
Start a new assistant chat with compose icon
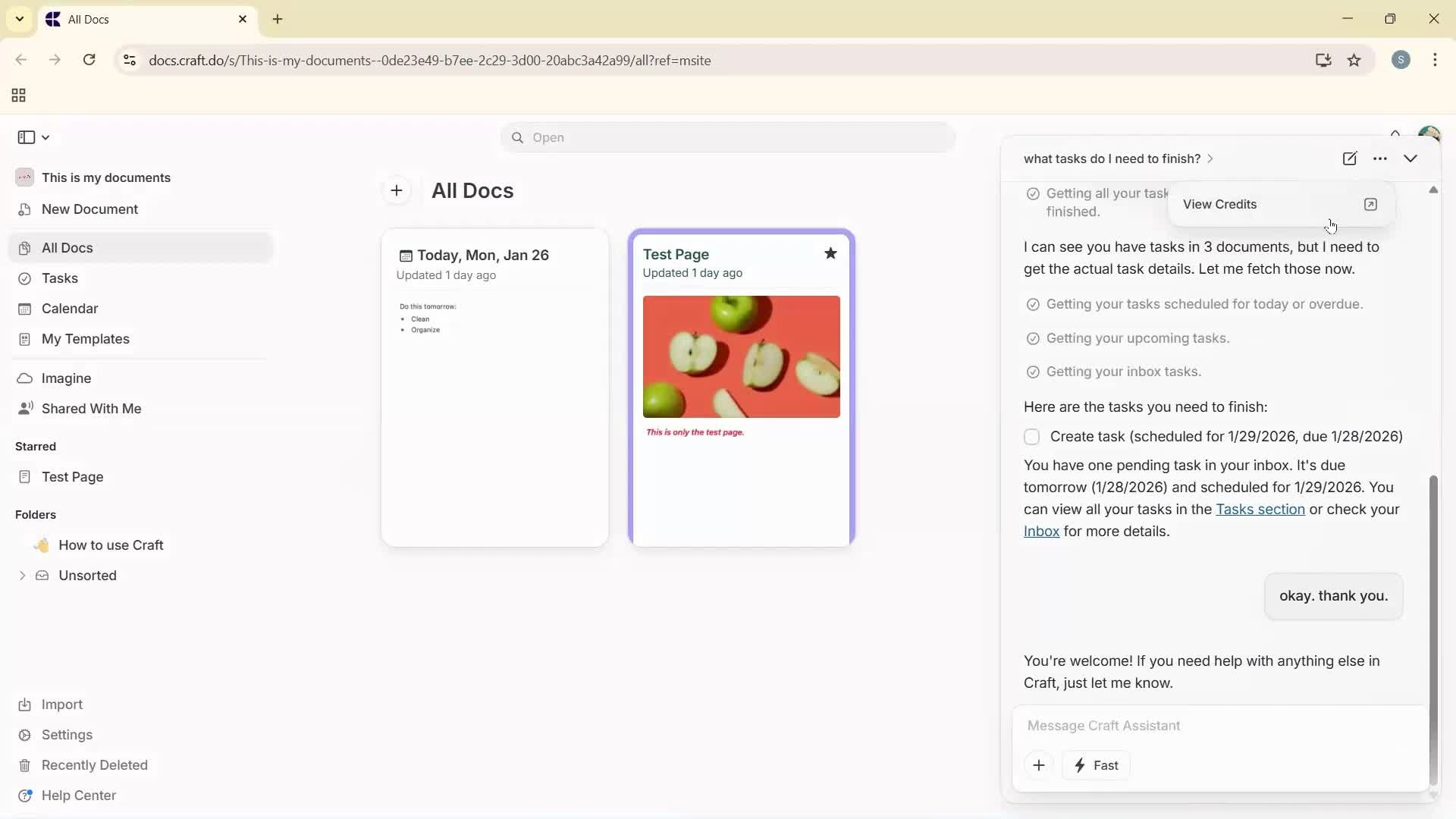pyautogui.click(x=1351, y=158)
